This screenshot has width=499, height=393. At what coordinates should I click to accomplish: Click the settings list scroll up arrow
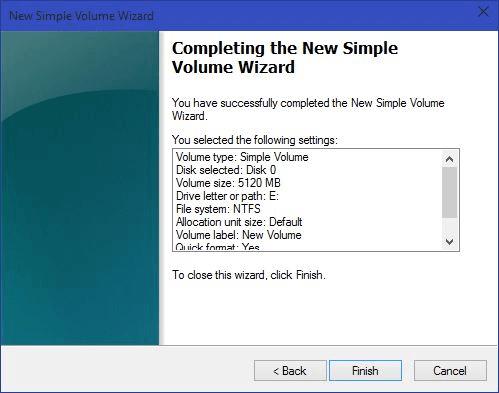click(x=449, y=159)
